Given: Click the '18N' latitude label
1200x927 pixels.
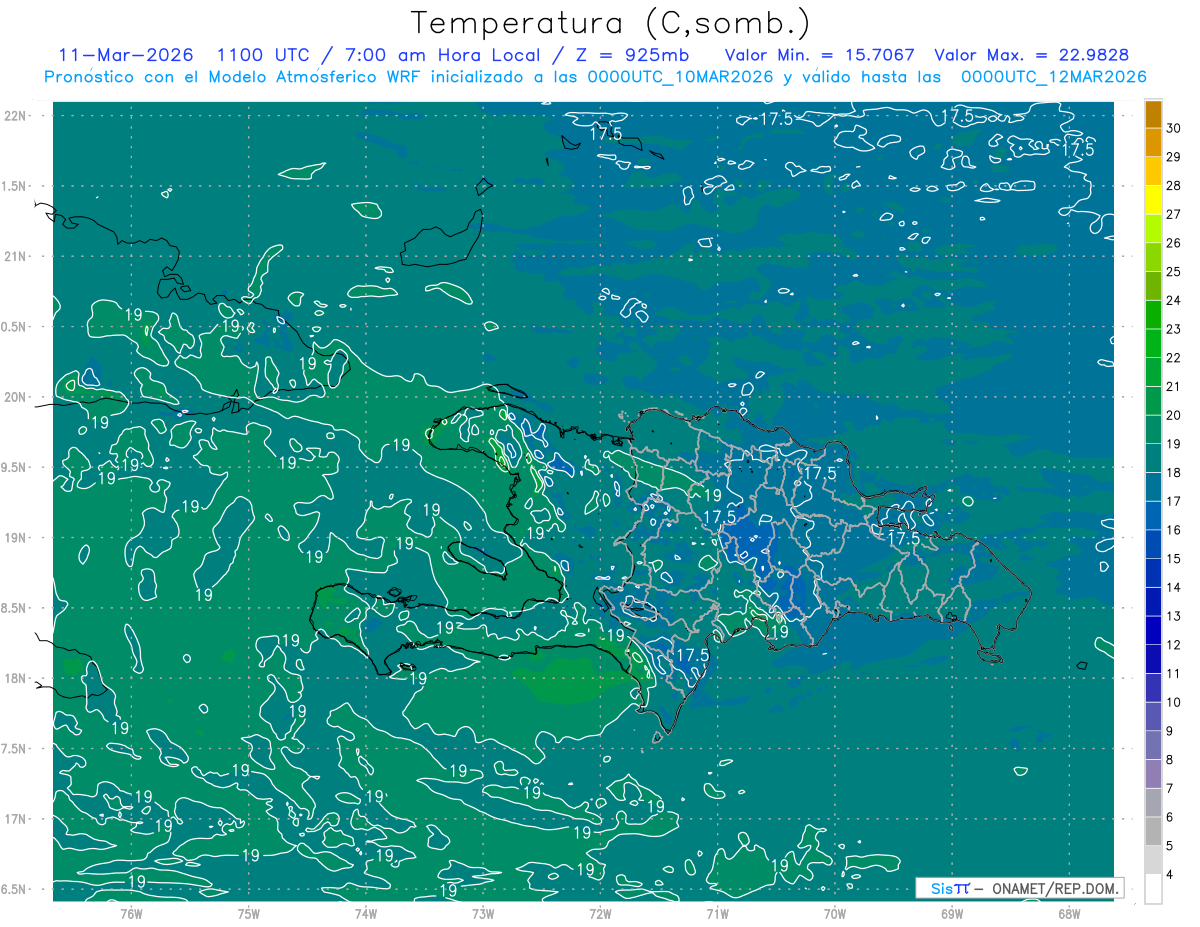Looking at the screenshot, I should [x=17, y=678].
